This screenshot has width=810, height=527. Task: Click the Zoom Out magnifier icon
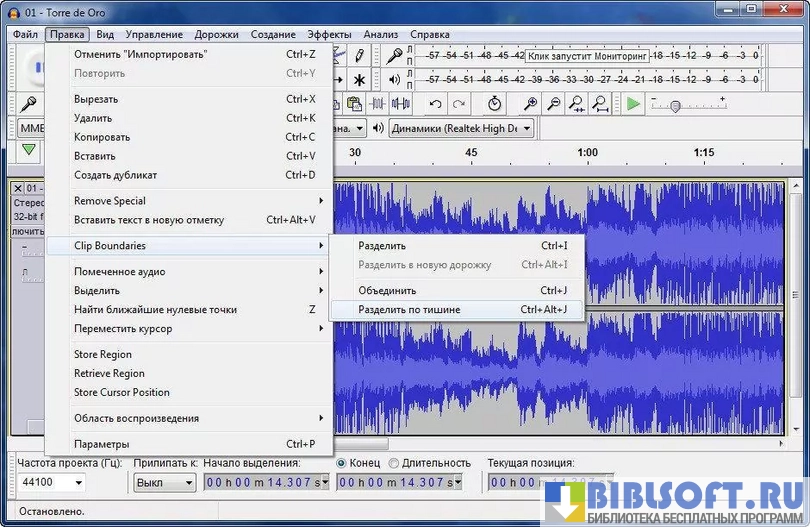[554, 104]
